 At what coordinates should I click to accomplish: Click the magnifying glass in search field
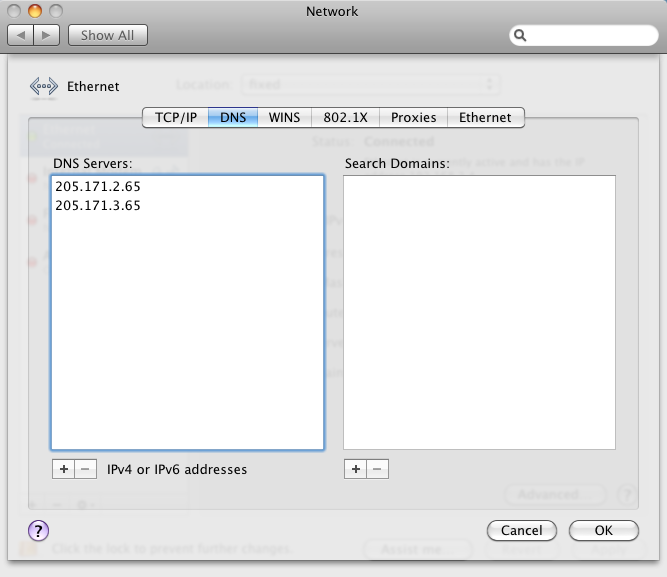(521, 36)
